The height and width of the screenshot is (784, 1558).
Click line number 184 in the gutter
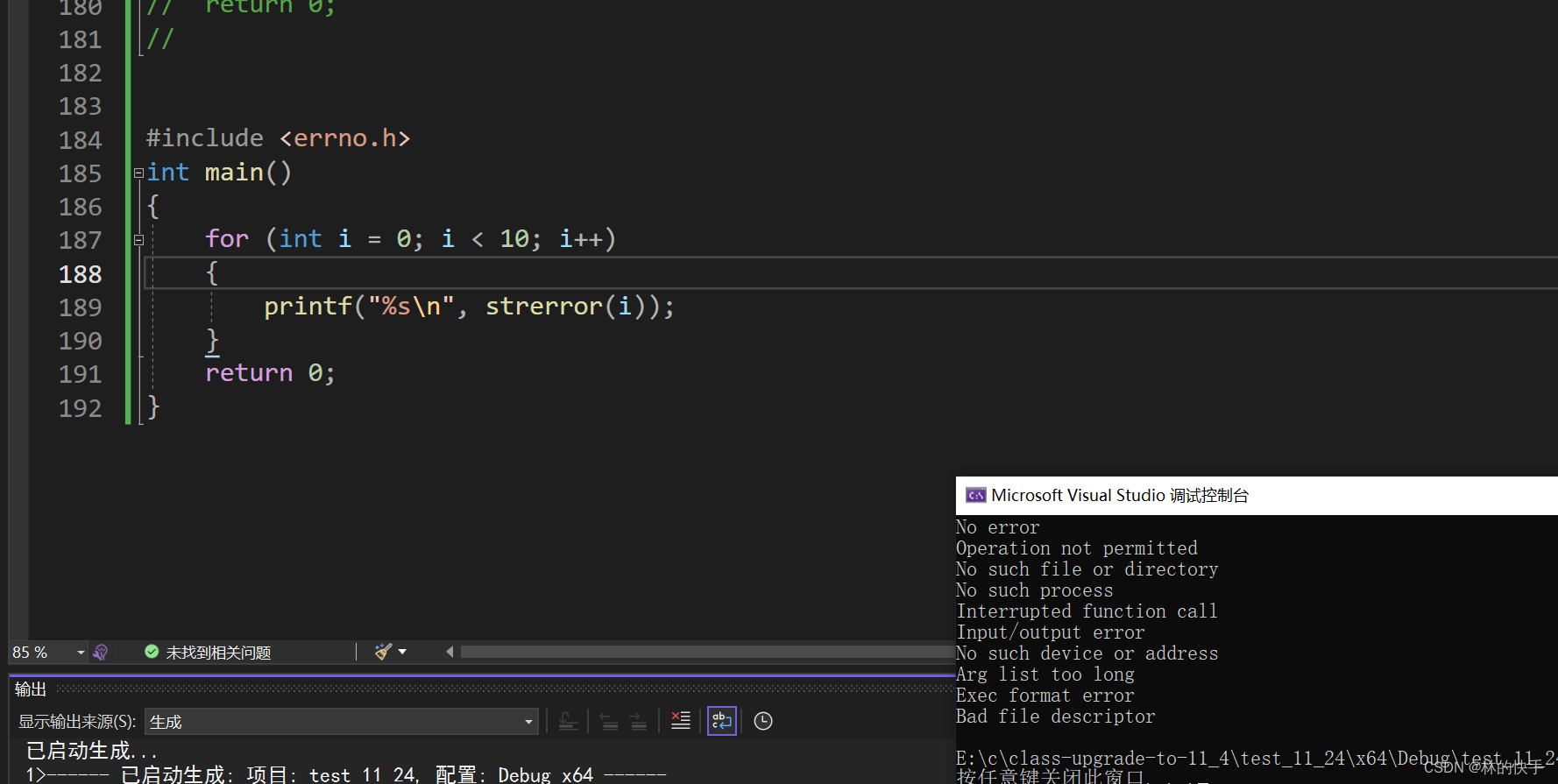point(81,140)
